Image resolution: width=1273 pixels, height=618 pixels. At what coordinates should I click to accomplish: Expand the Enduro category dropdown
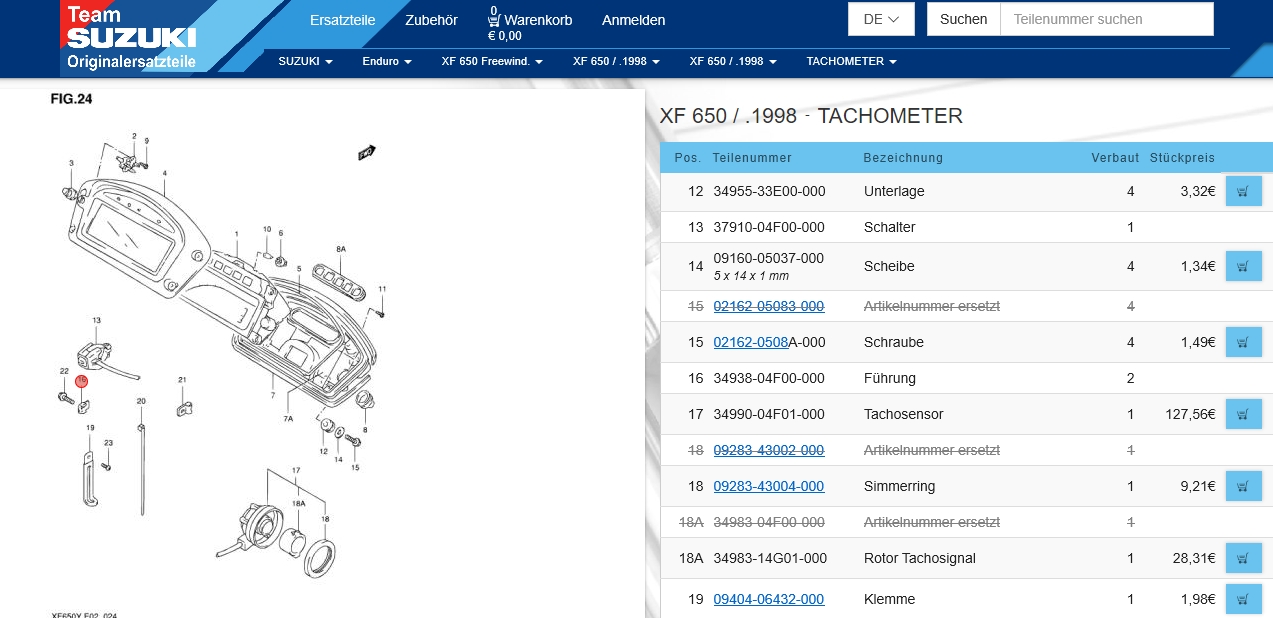(x=386, y=61)
